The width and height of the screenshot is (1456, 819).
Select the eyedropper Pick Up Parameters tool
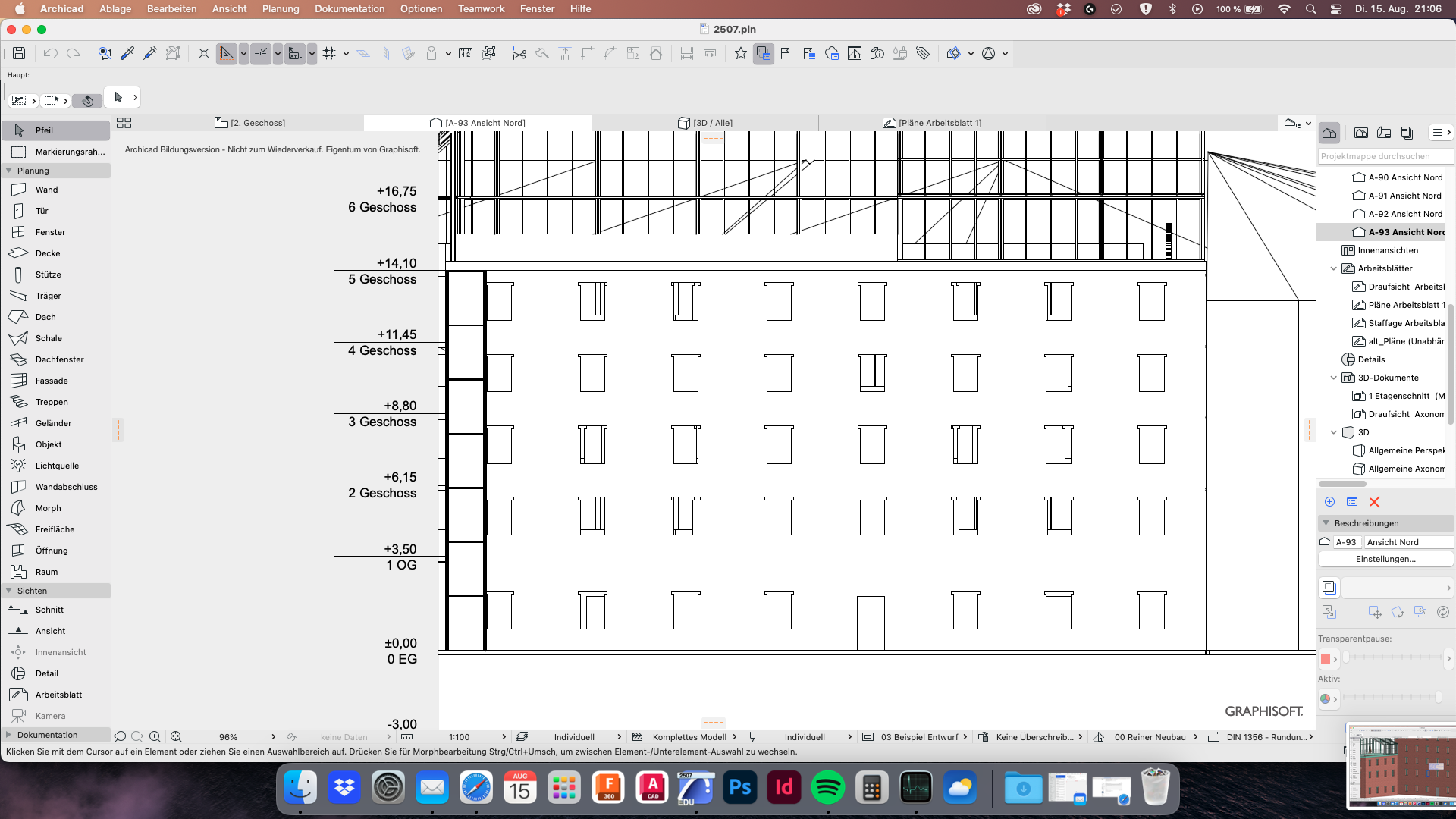coord(127,53)
